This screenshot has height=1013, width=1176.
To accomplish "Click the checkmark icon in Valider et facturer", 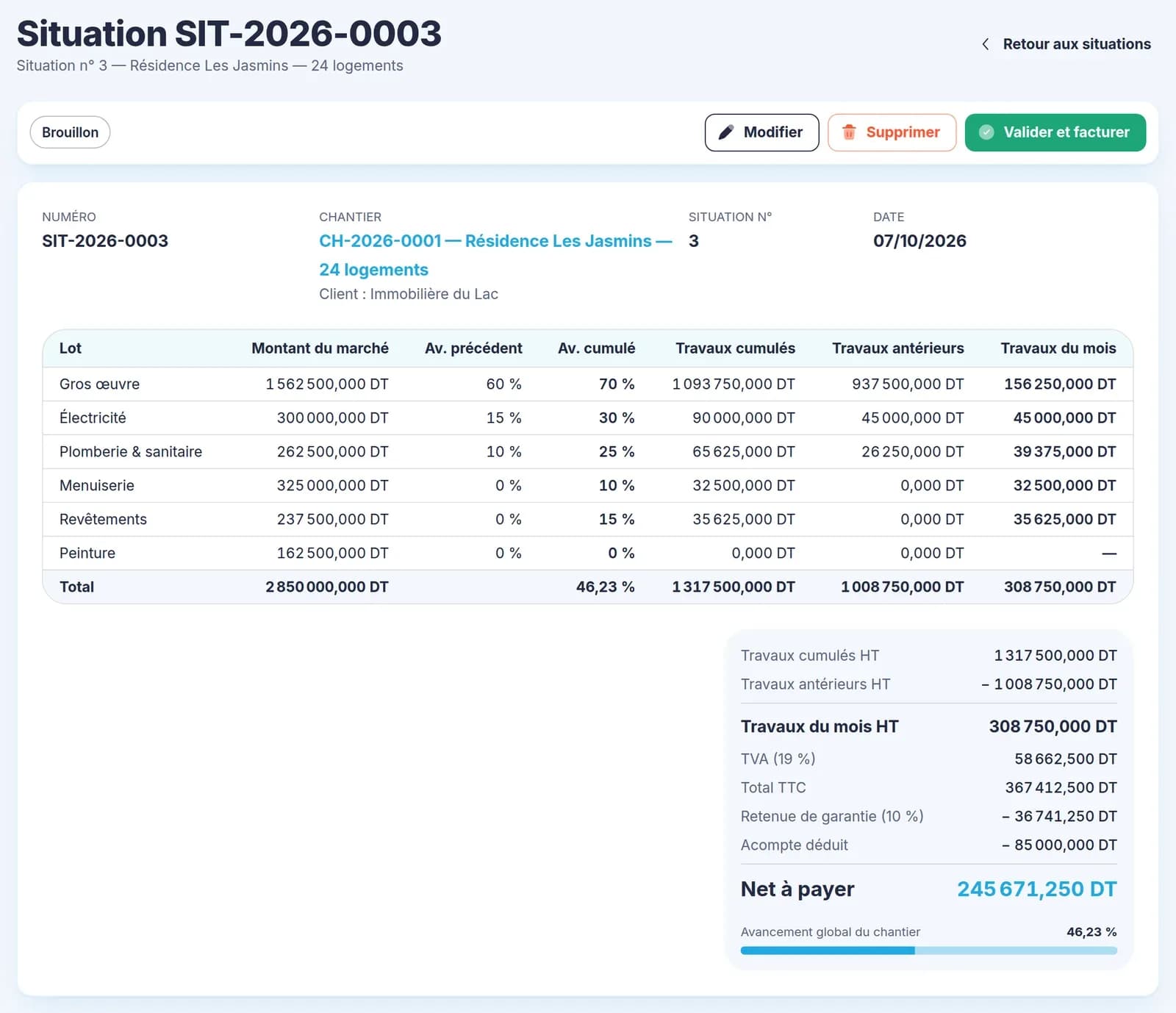I will click(x=986, y=132).
